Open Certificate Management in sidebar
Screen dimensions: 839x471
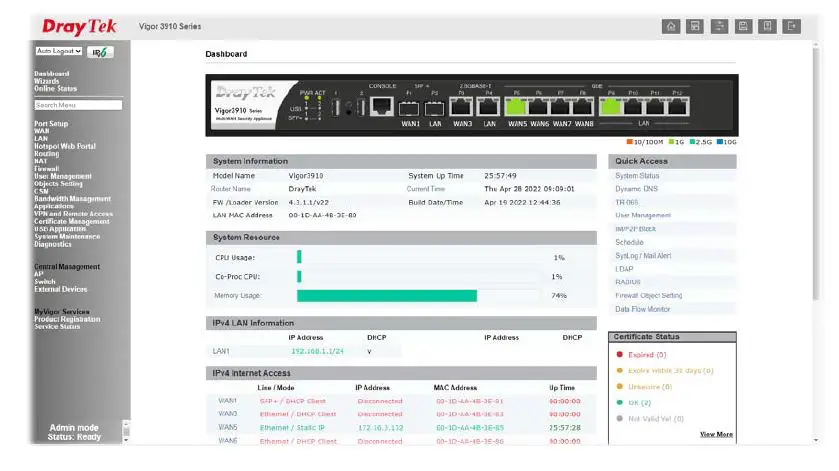click(x=72, y=221)
